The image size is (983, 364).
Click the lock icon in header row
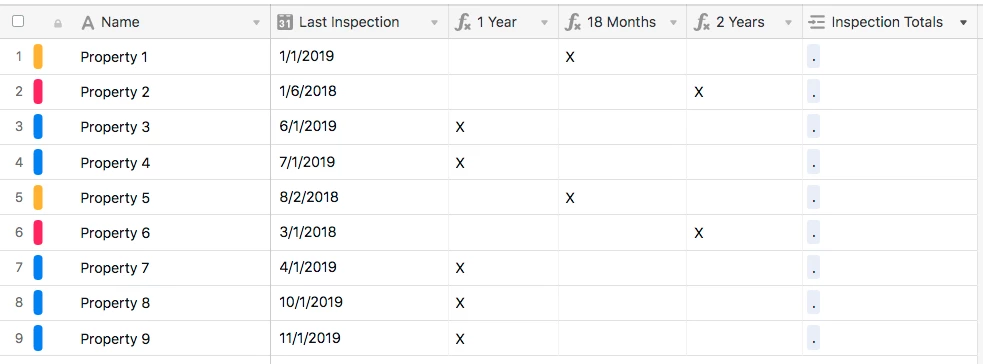(x=58, y=24)
